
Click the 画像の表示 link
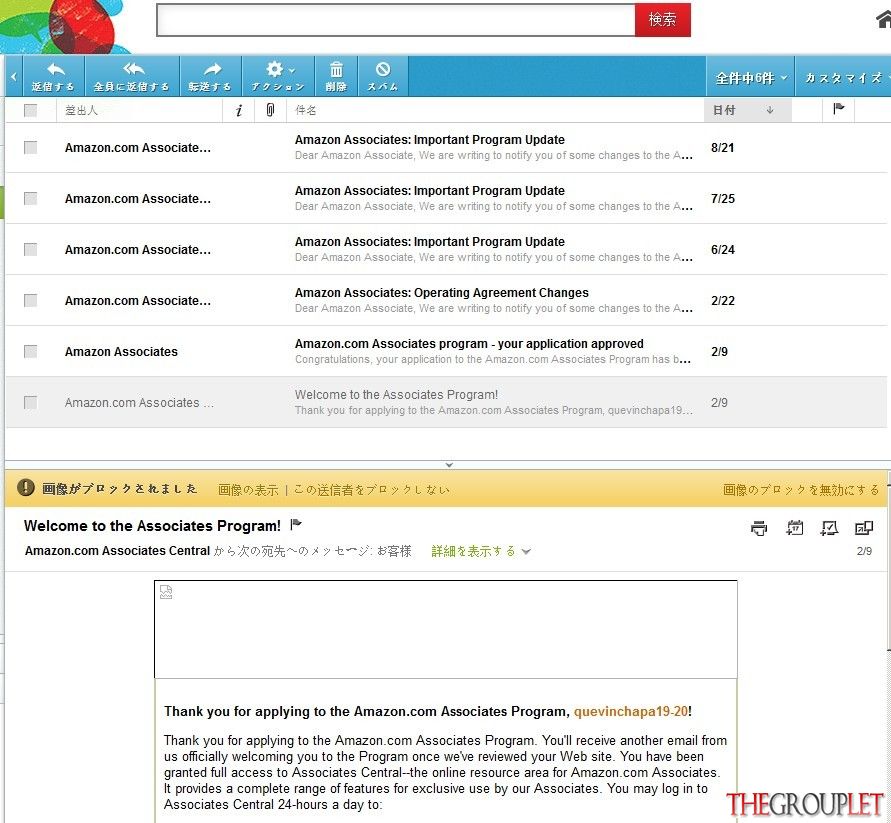click(x=248, y=490)
